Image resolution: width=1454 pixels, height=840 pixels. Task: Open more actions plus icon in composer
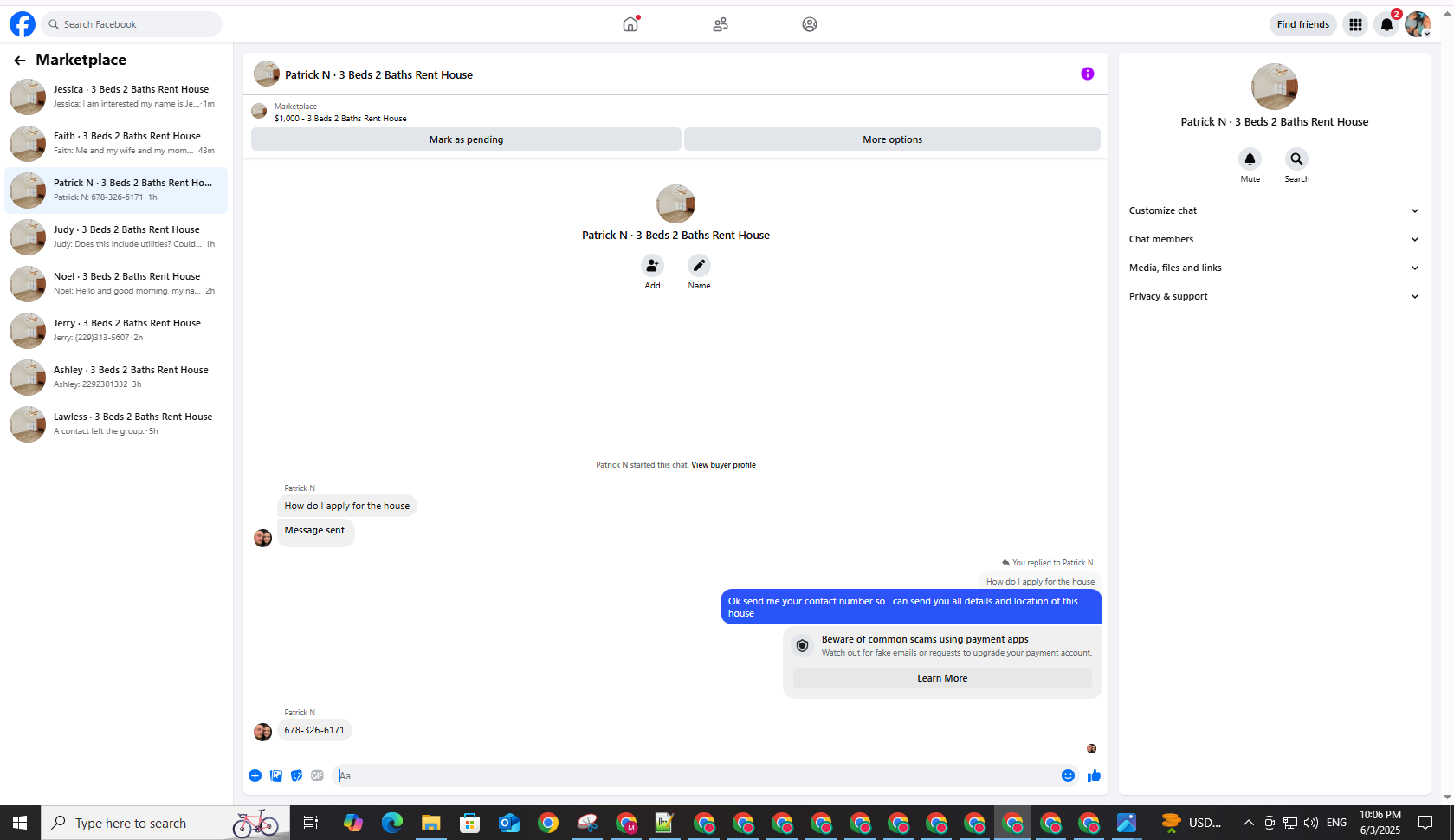(x=255, y=776)
